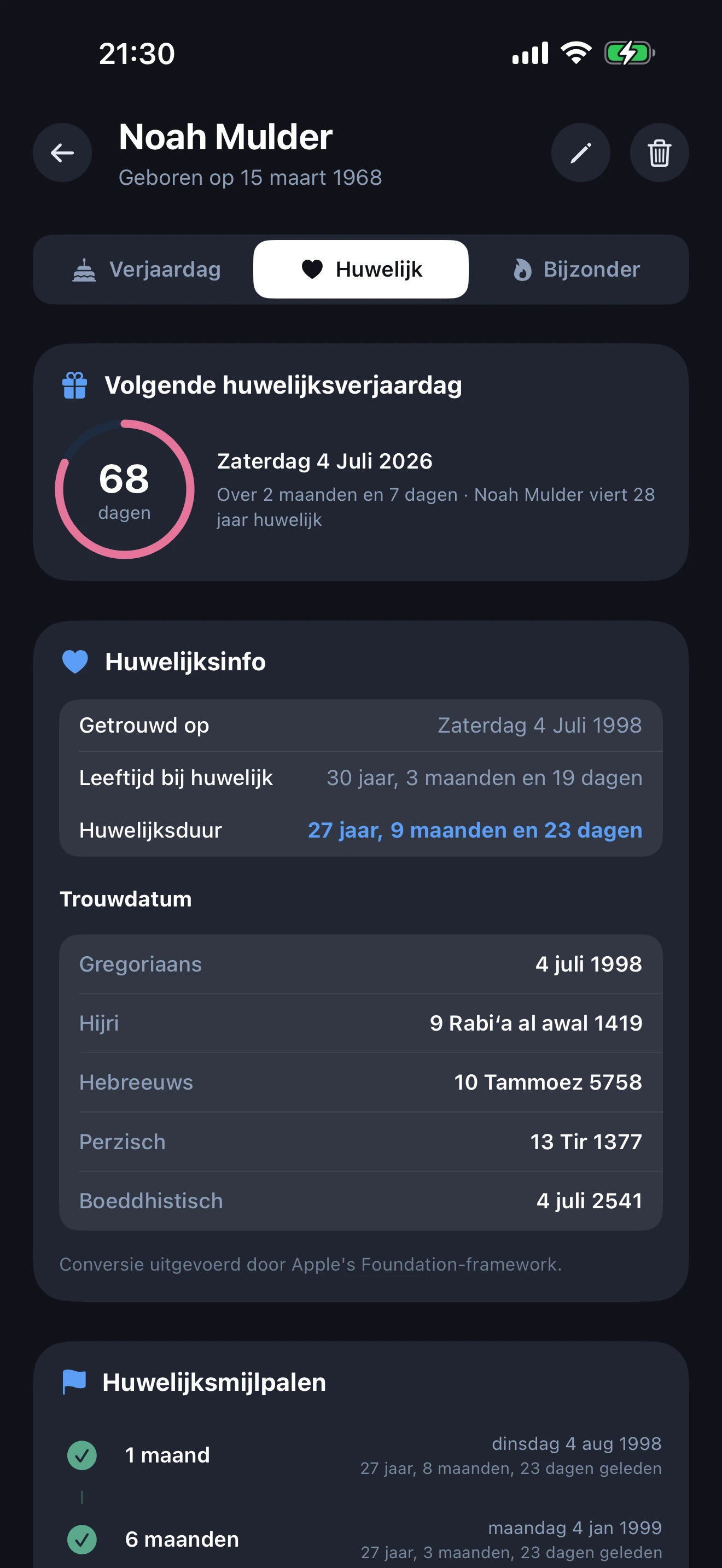Viewport: 722px width, 1568px height.
Task: Select the Boeddhistisch date row
Action: click(360, 1201)
